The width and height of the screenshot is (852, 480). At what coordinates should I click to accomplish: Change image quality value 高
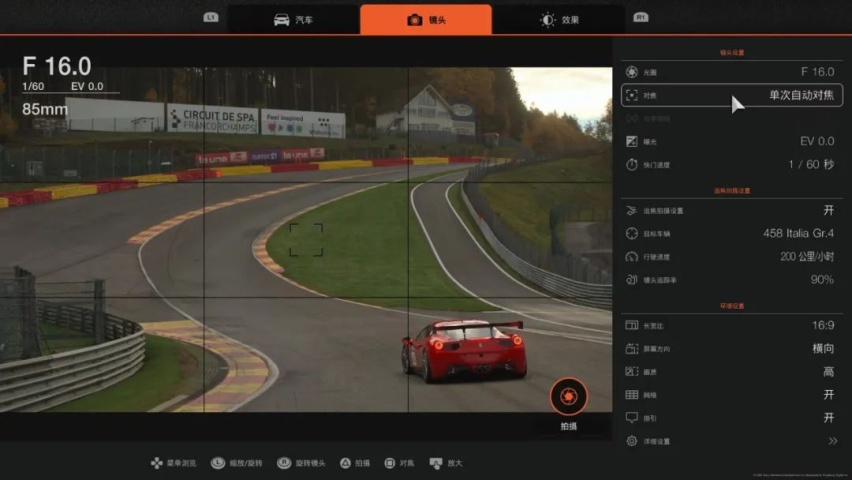[x=828, y=371]
